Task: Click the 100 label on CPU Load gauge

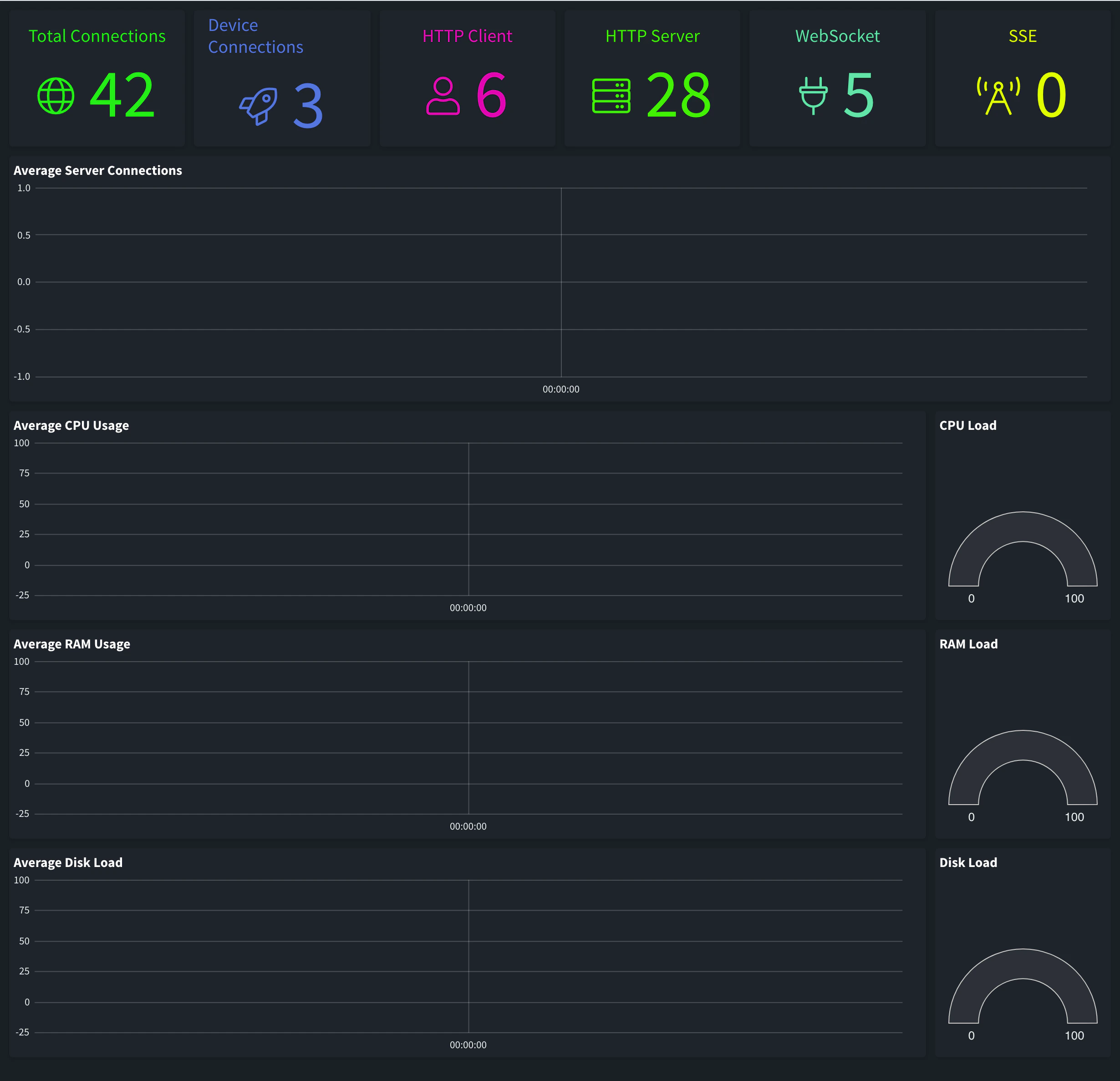Action: [x=1074, y=598]
